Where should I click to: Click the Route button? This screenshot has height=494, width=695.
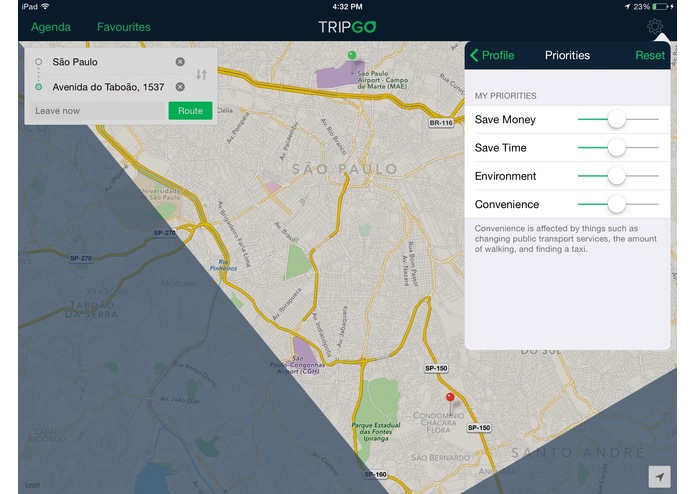point(190,111)
